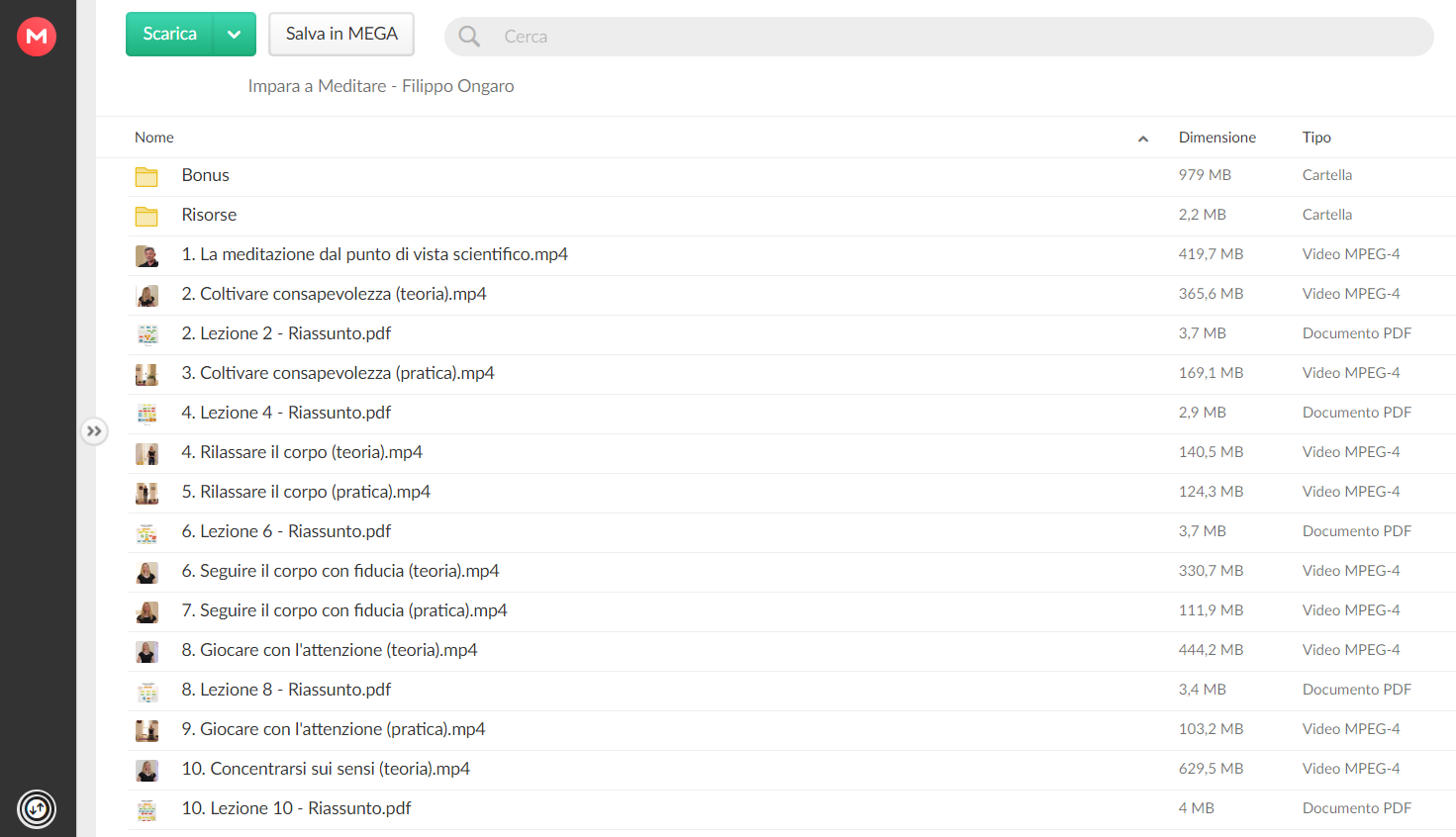The width and height of the screenshot is (1456, 837).
Task: Click the search magnifier icon
Action: [469, 37]
